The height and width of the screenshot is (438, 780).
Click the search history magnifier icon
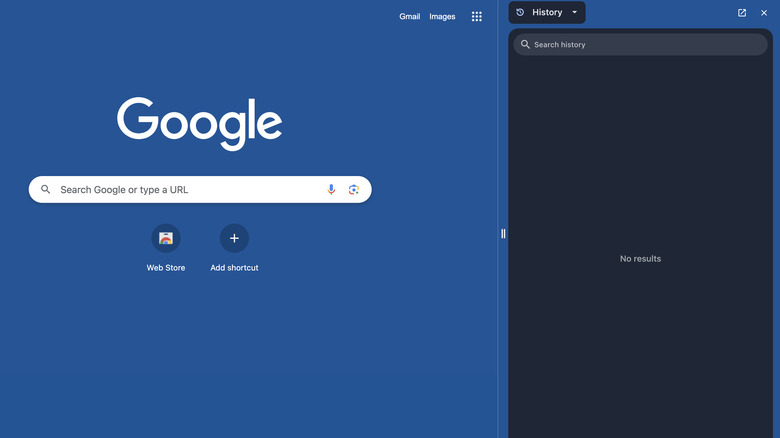(x=525, y=44)
